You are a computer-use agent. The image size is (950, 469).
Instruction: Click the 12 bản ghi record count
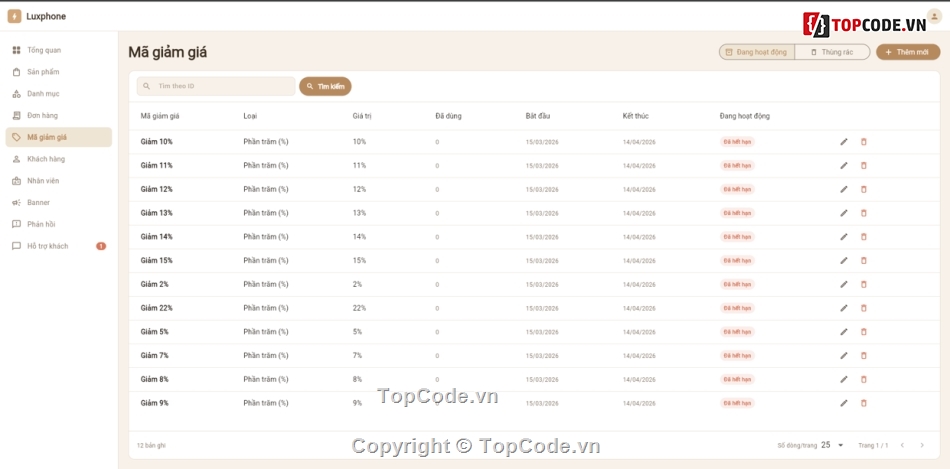pyautogui.click(x=151, y=445)
